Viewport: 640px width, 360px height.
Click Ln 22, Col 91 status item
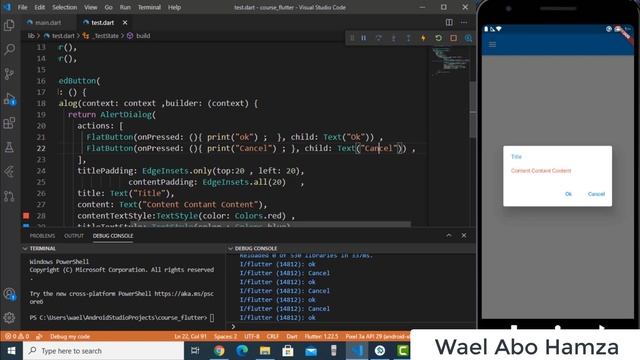pos(190,336)
